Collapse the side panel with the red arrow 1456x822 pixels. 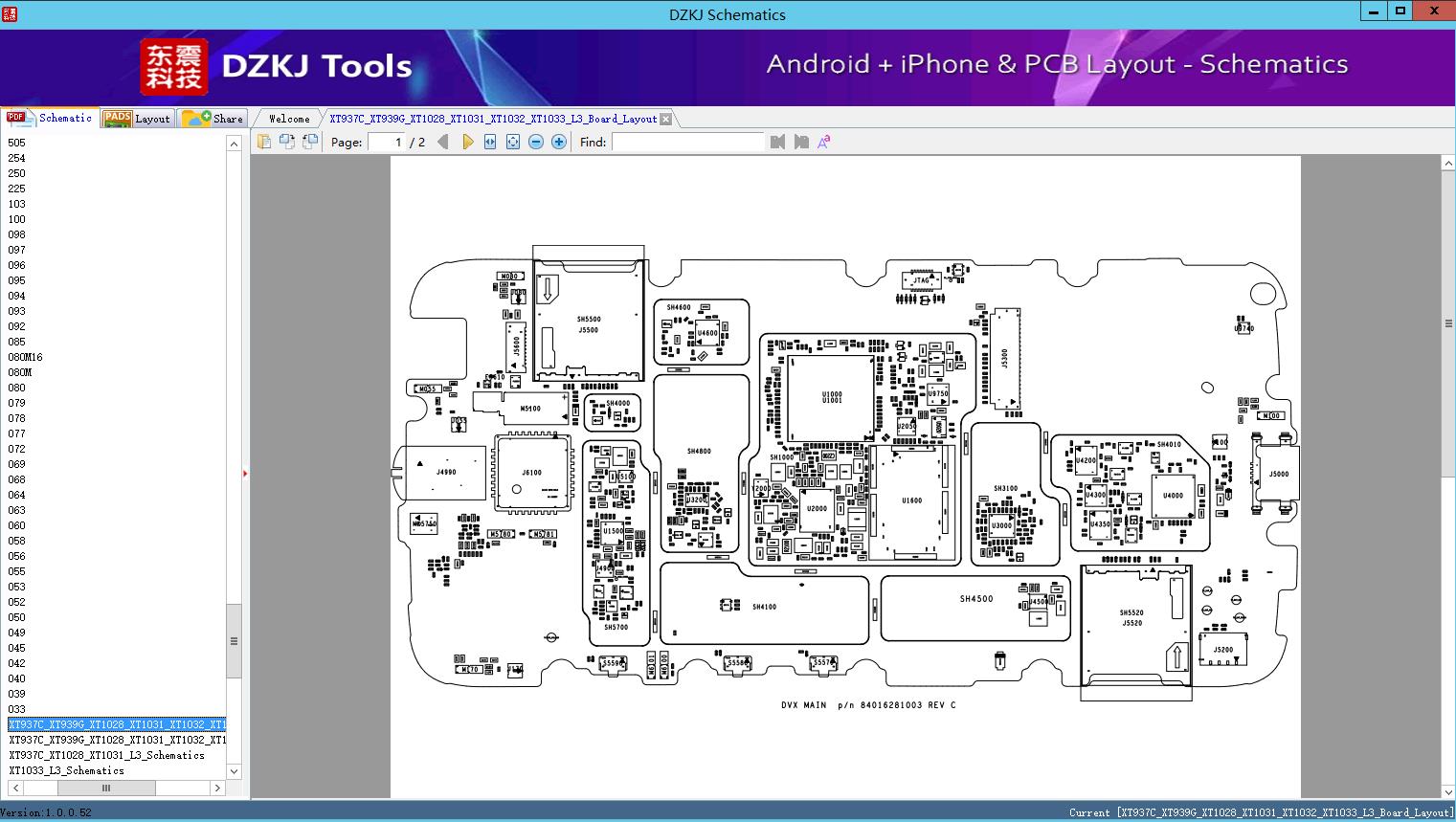(245, 473)
